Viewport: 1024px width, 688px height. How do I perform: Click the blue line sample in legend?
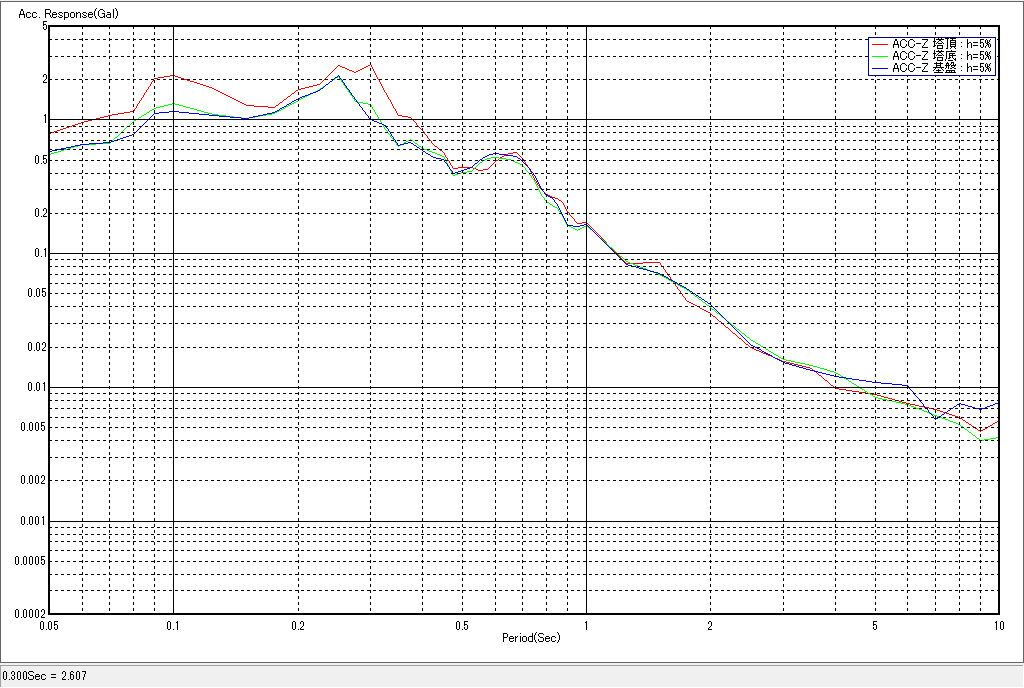coord(880,68)
